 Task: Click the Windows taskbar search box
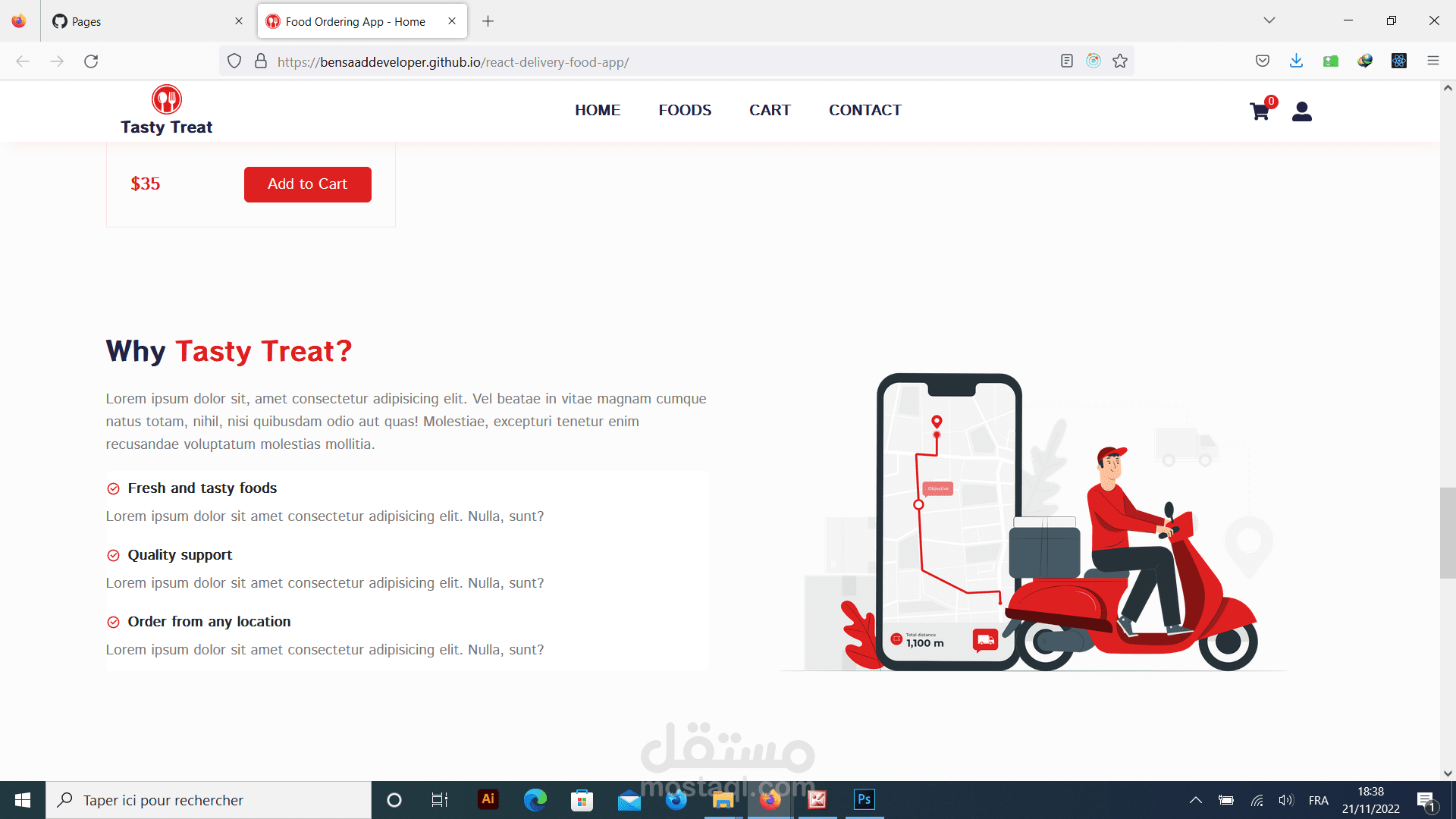209,800
